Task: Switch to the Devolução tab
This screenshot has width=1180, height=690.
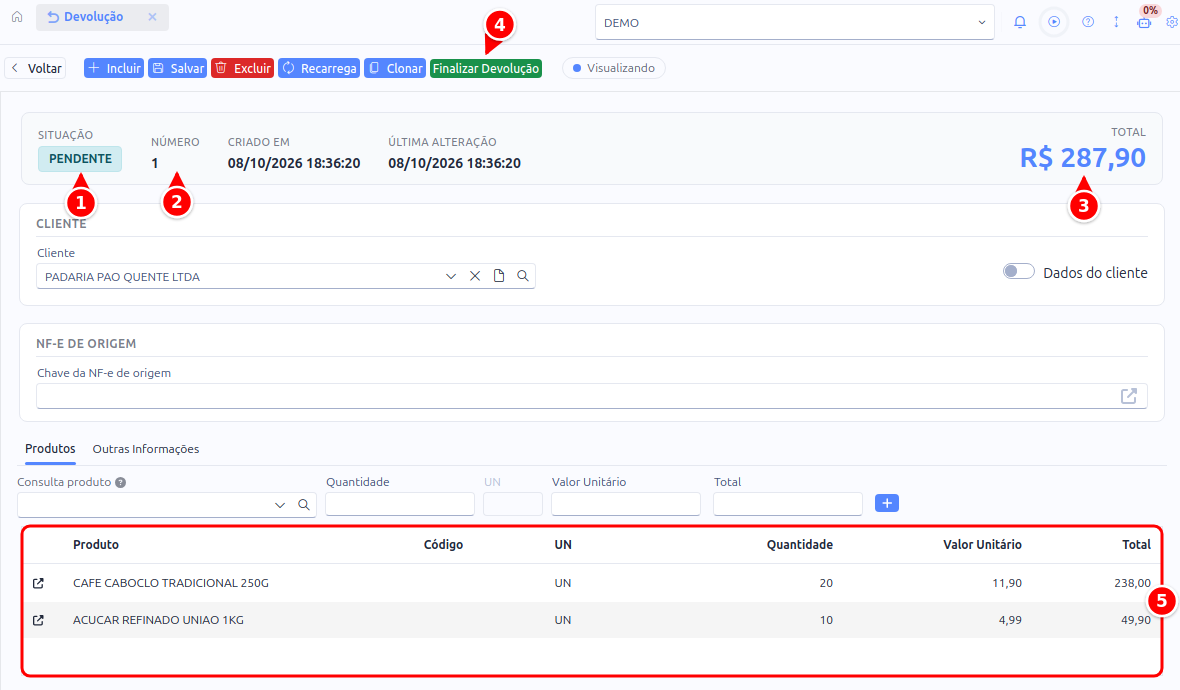Action: (x=102, y=17)
